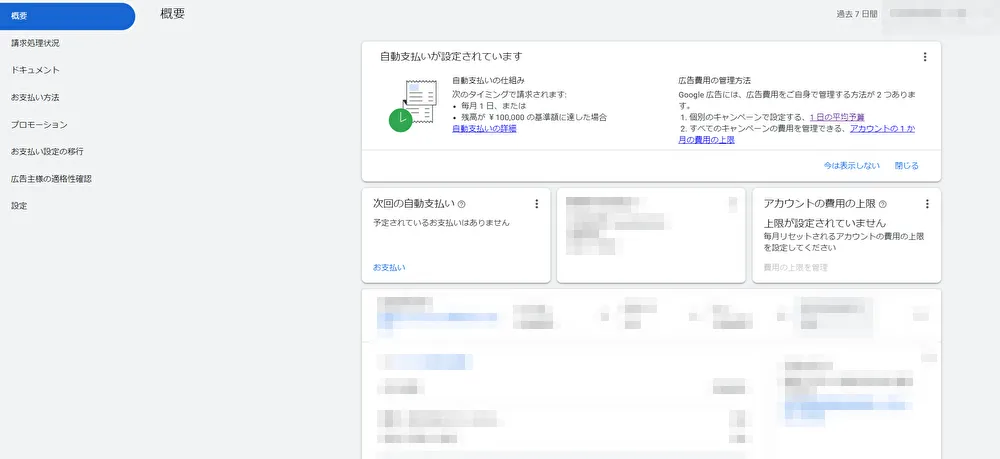
Task: Select お支払い設定の移行 menu item
Action: (x=47, y=152)
